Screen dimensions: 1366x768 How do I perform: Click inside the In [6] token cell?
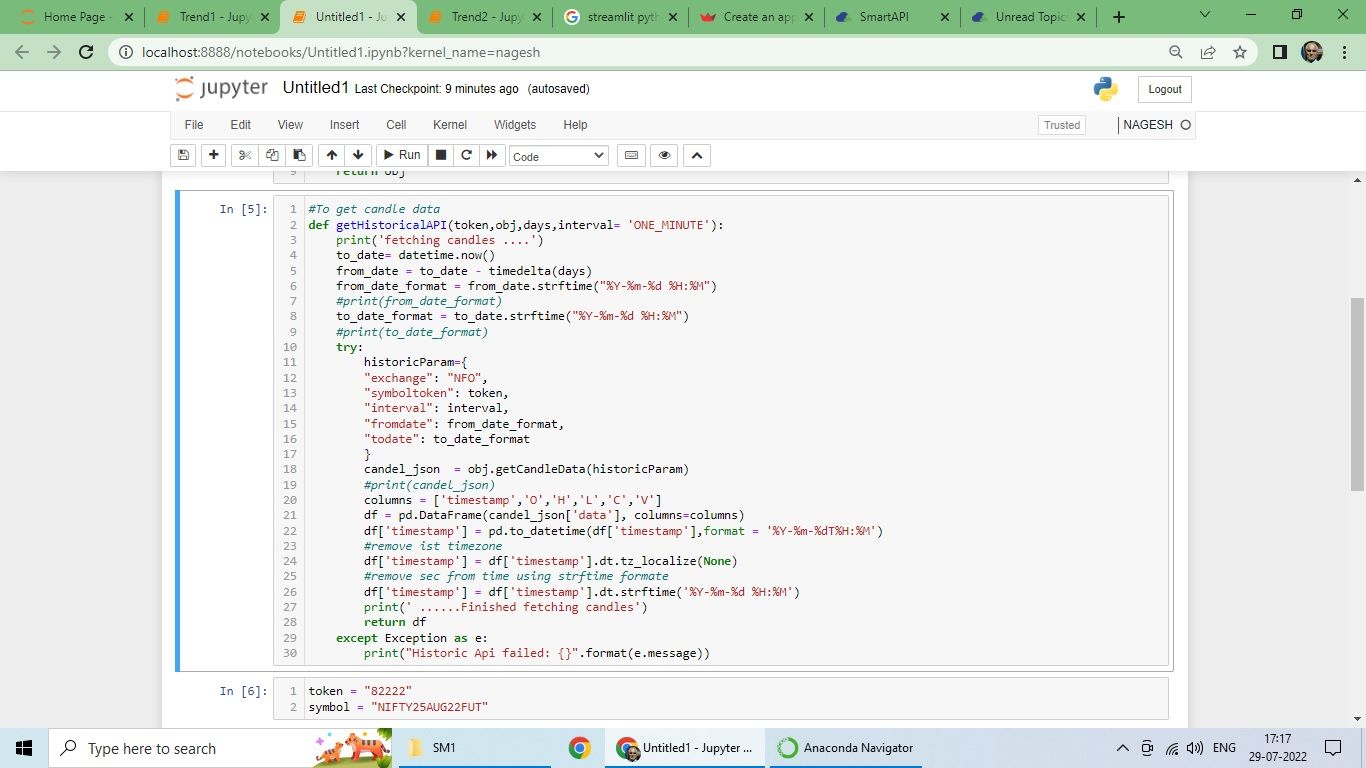[x=720, y=699]
